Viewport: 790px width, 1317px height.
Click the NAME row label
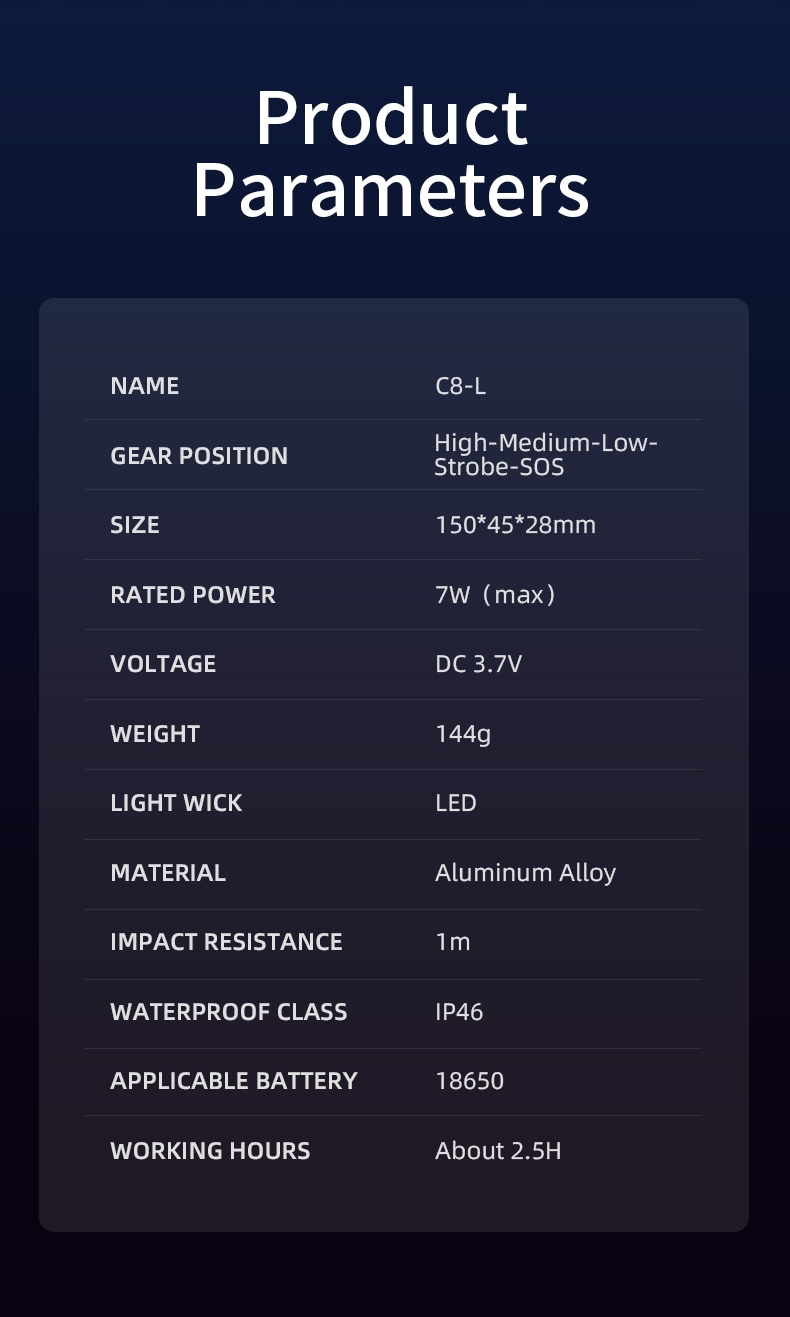(145, 386)
